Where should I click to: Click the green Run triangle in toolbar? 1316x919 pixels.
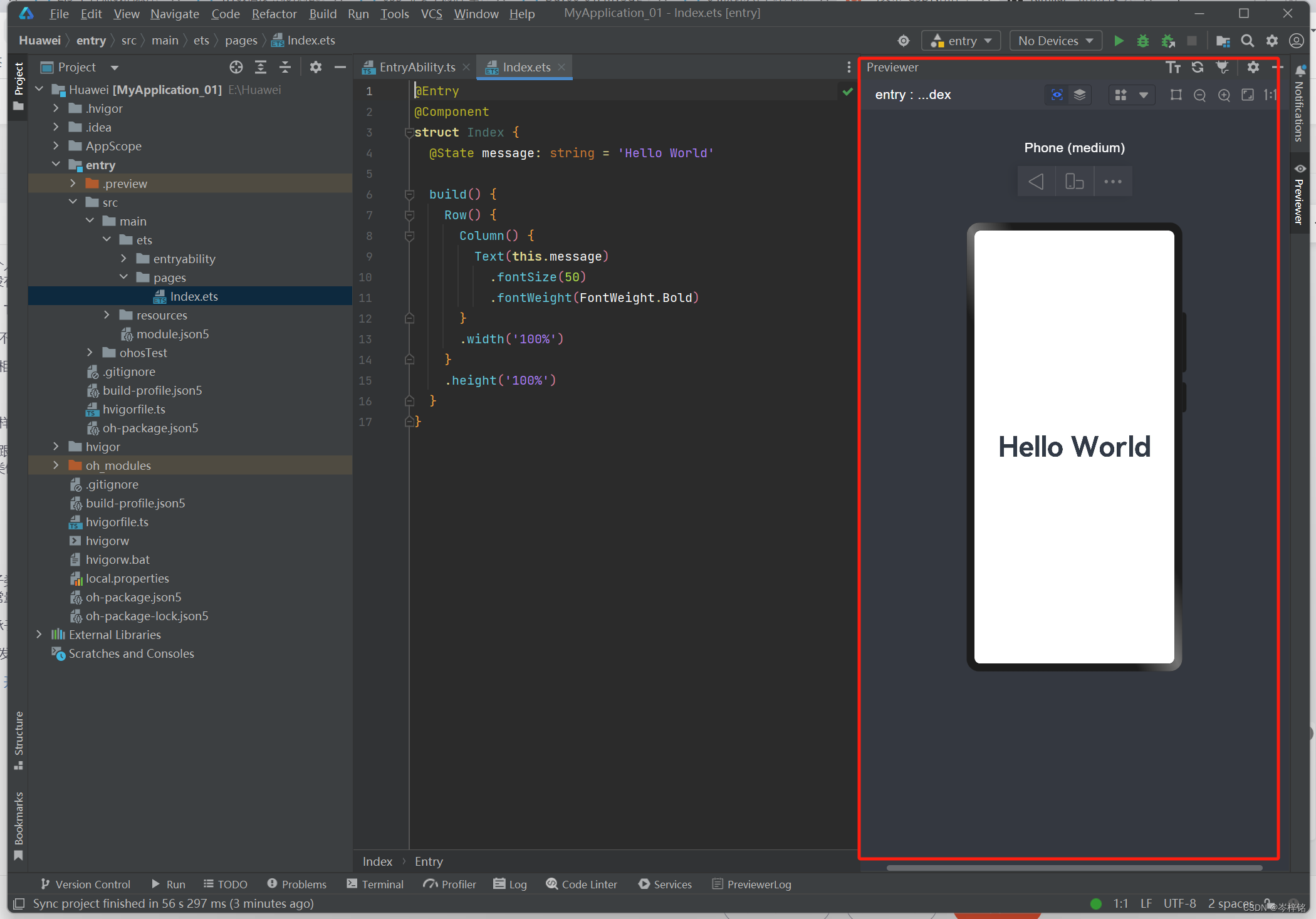tap(1119, 41)
